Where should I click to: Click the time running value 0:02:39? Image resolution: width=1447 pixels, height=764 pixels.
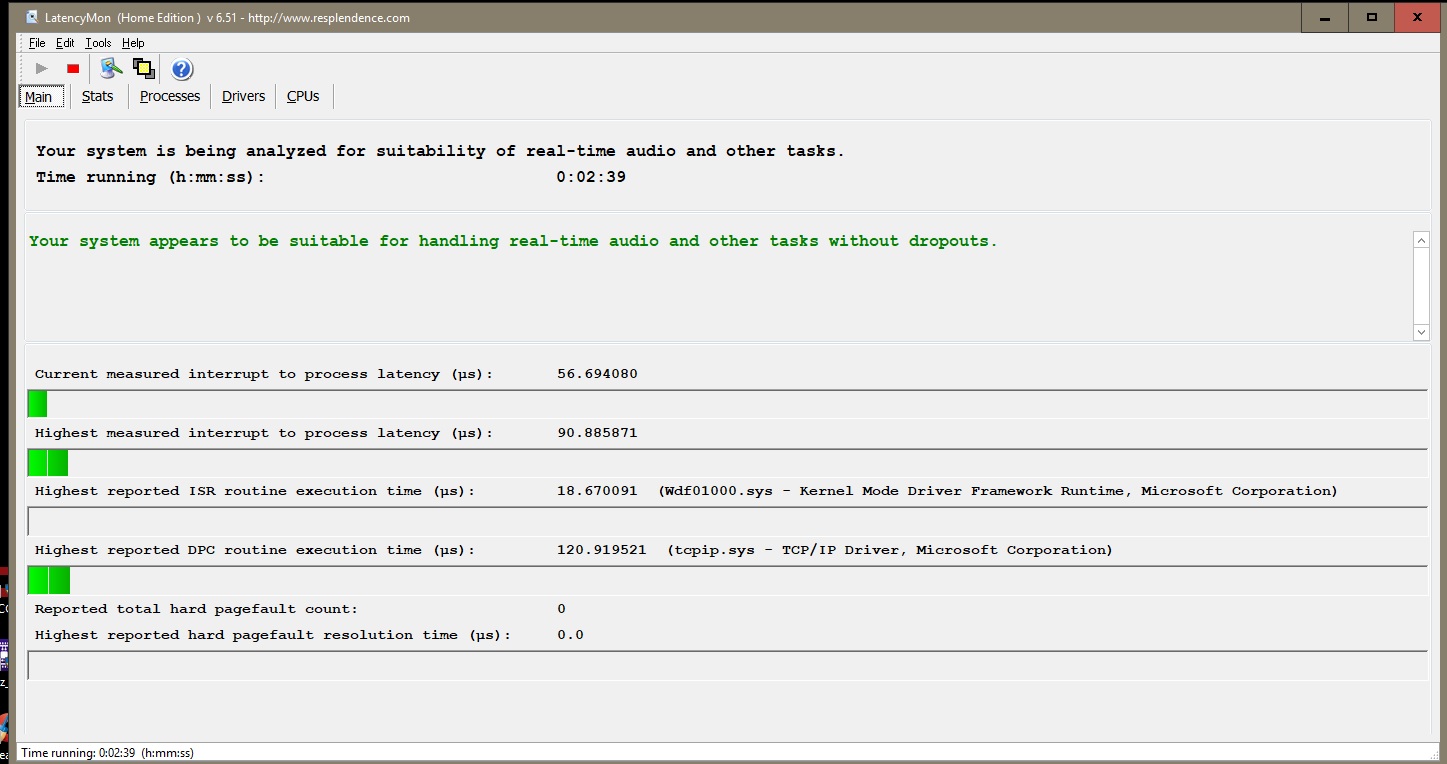(x=591, y=177)
